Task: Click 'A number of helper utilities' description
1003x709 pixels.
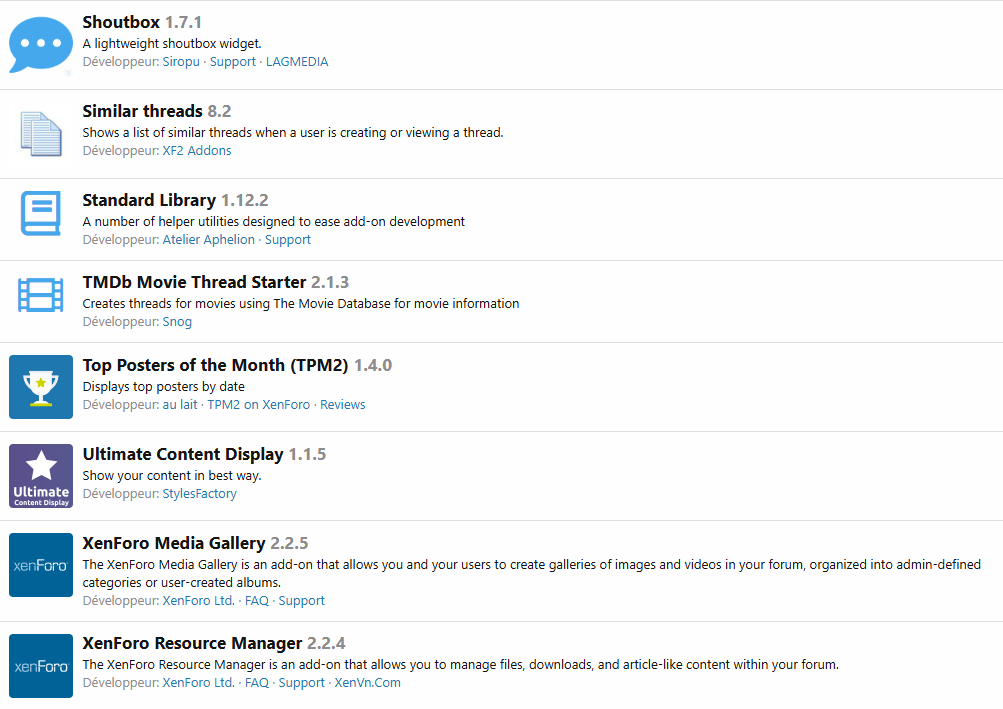Action: click(274, 221)
